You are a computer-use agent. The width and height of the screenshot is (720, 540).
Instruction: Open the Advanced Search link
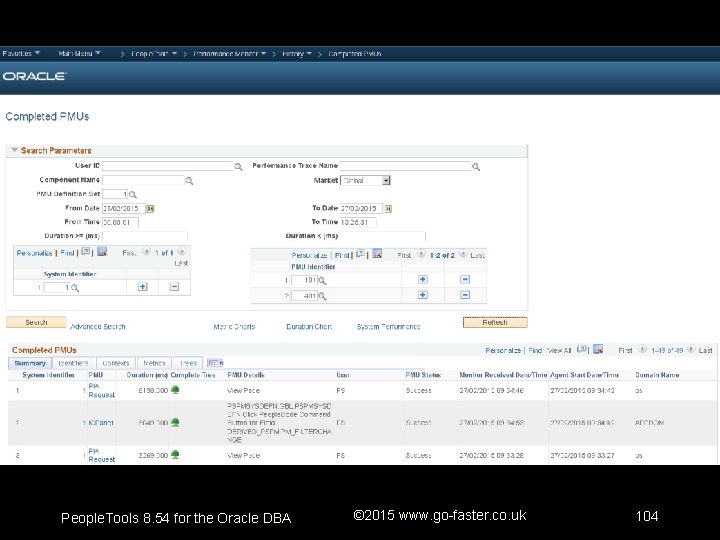98,326
